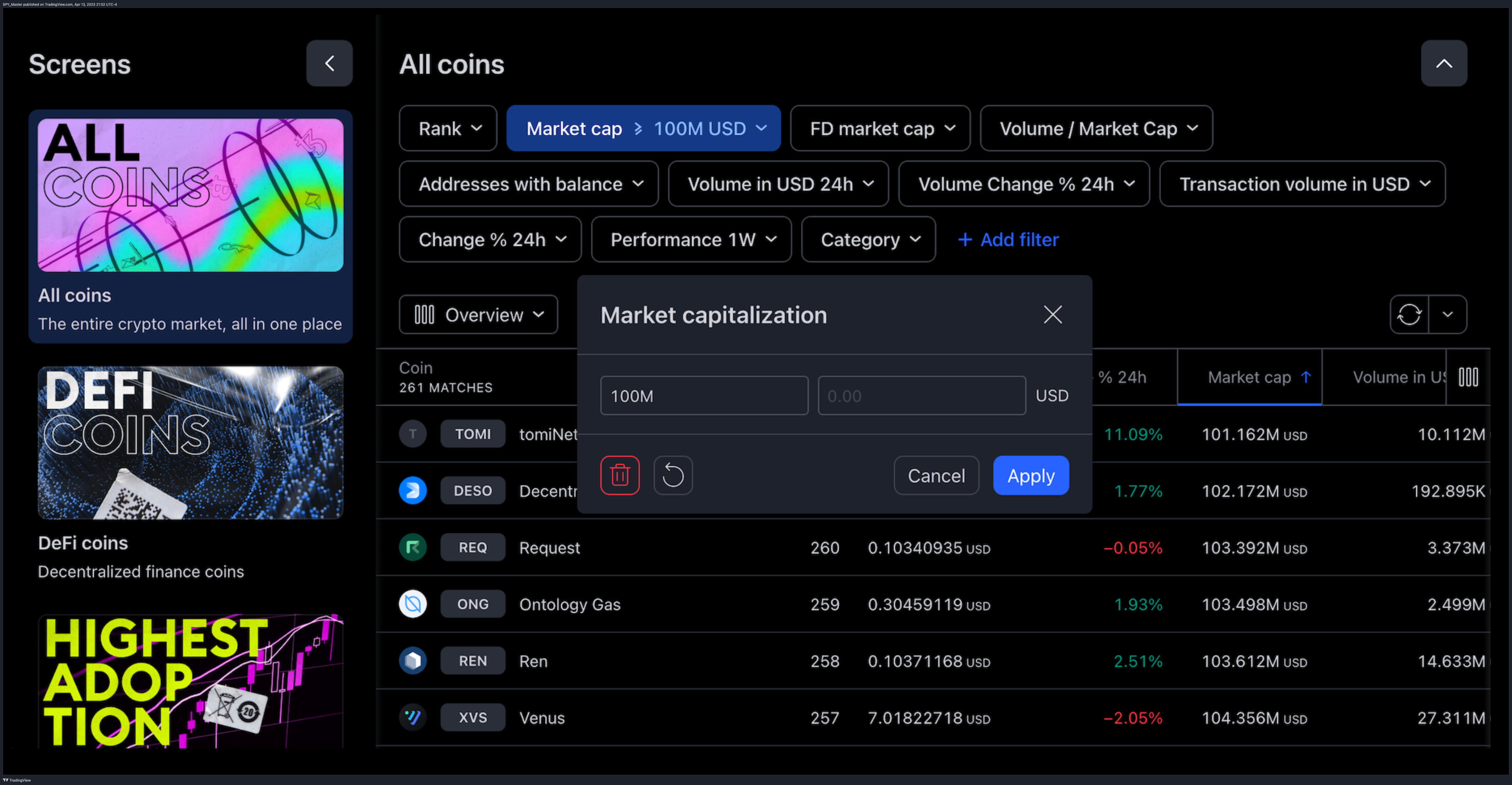Apply the market capitalization filter
Screen dimensions: 1512x785
click(x=1031, y=475)
